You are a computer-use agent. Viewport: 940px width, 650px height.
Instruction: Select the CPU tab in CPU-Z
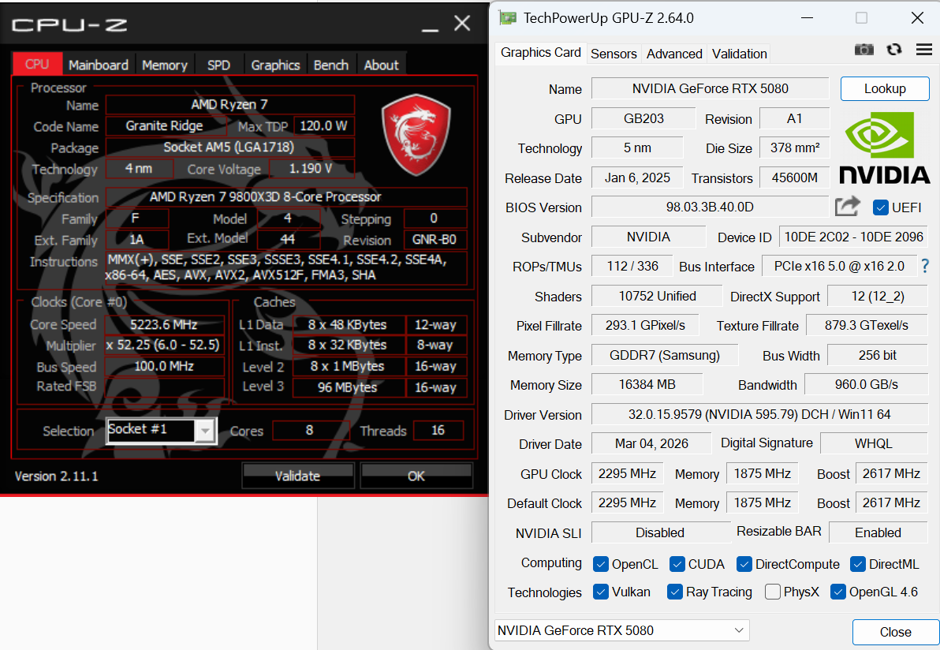click(x=37, y=64)
